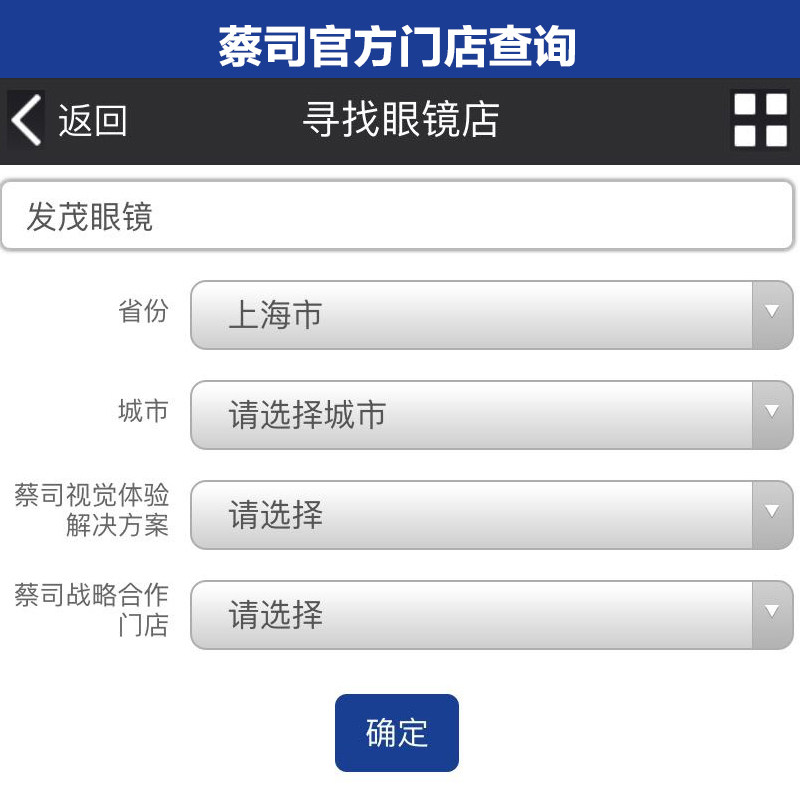Image resolution: width=800 pixels, height=800 pixels.
Task: Open the four-square grid menu icon
Action: coord(760,120)
